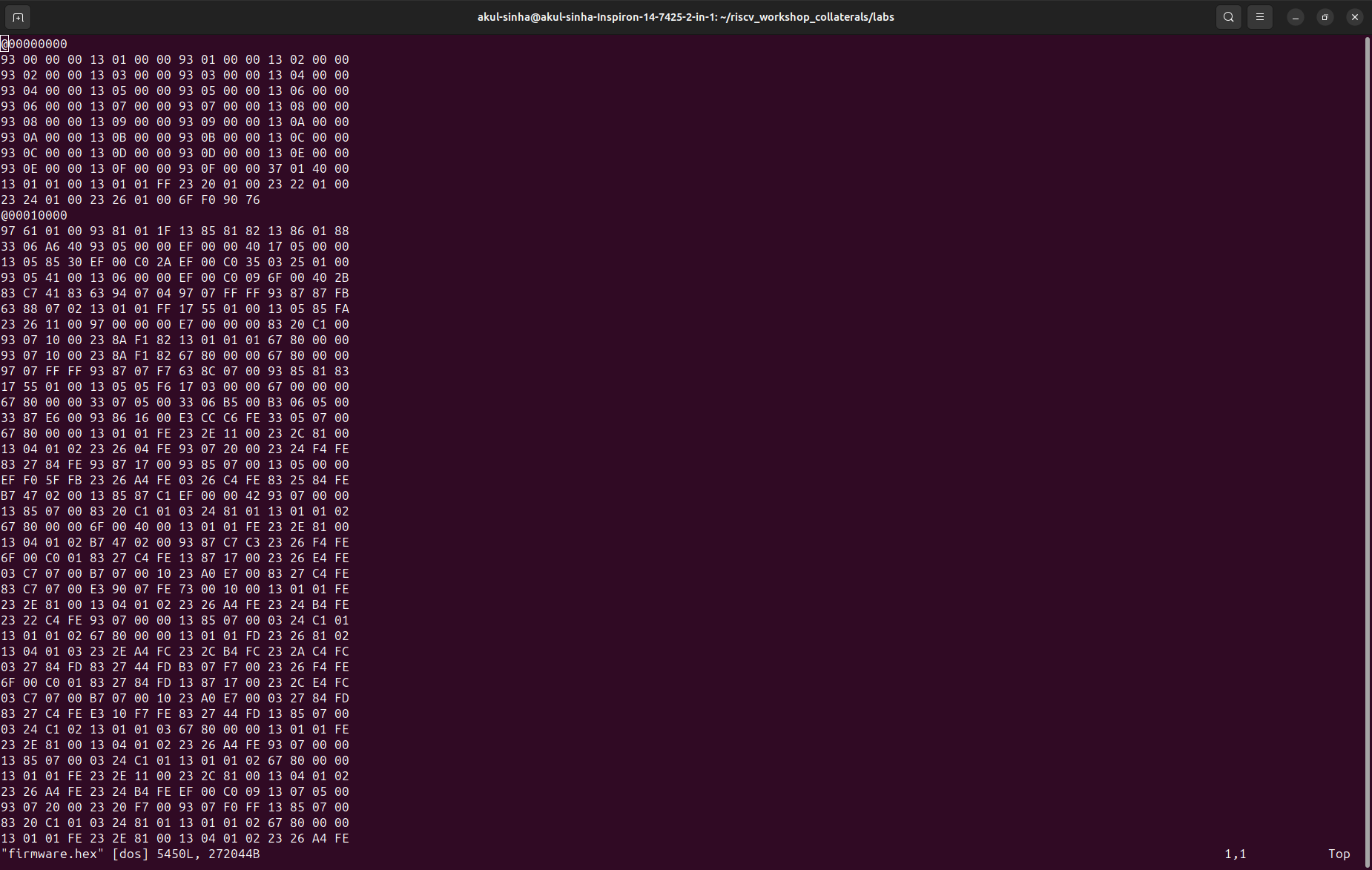This screenshot has width=1372, height=870.
Task: Click the @00000000 address marker
Action: click(34, 44)
